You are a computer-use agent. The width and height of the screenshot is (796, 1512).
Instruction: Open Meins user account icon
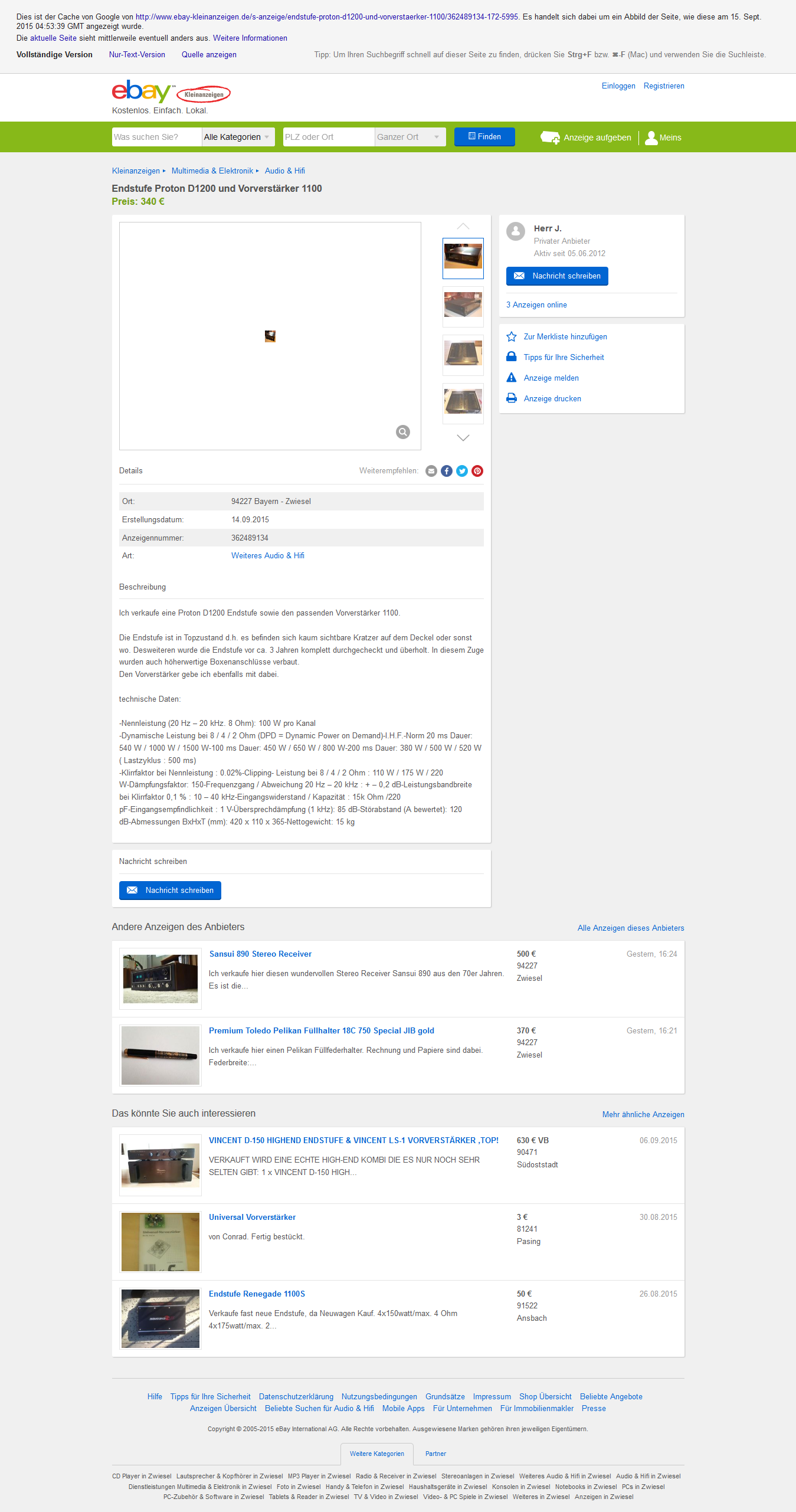(651, 138)
